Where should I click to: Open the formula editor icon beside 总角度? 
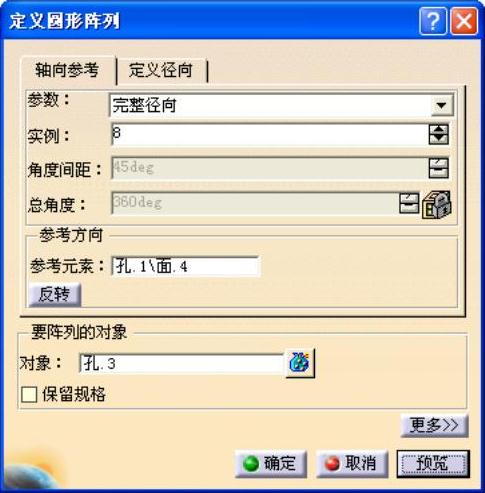pyautogui.click(x=437, y=204)
